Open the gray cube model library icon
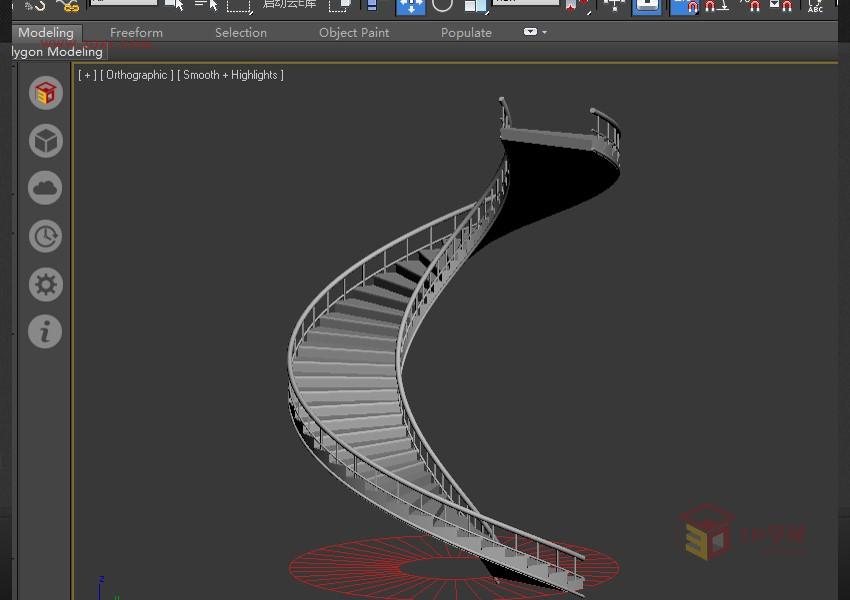The width and height of the screenshot is (850, 600). point(45,141)
